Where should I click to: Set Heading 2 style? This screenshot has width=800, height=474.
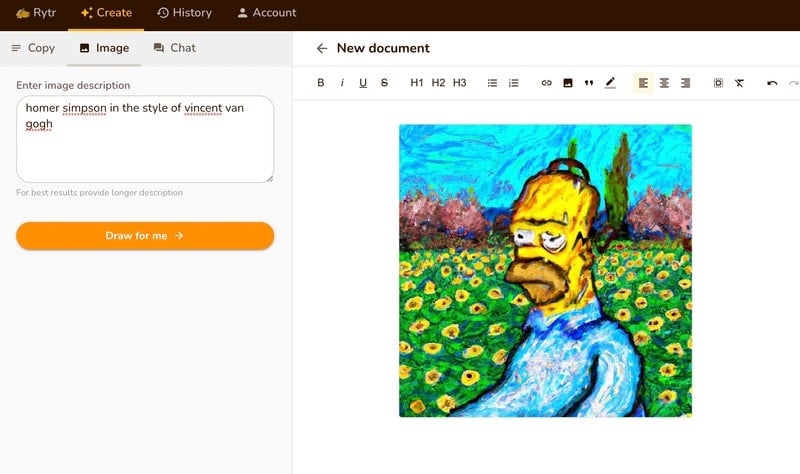pos(438,83)
